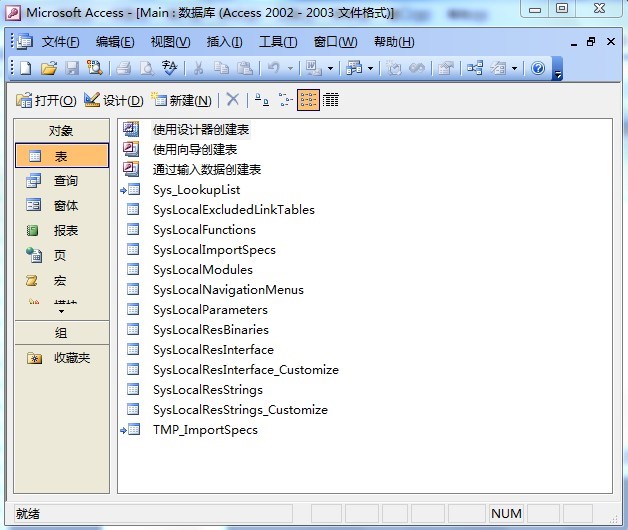Image resolution: width=628 pixels, height=530 pixels.
Task: Click the Cut scissors icon
Action: [x=198, y=69]
